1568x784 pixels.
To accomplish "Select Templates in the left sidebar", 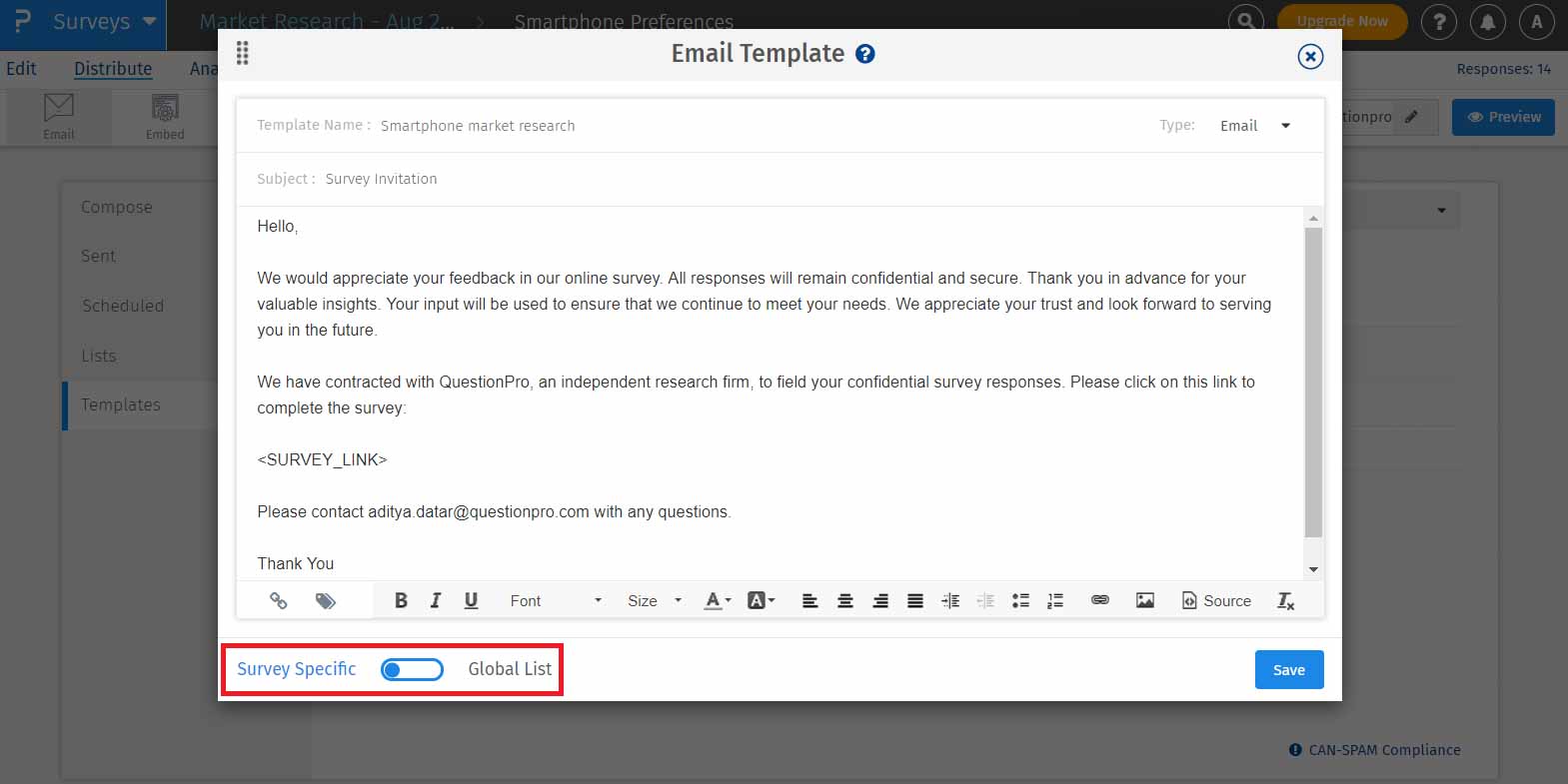I will (121, 404).
